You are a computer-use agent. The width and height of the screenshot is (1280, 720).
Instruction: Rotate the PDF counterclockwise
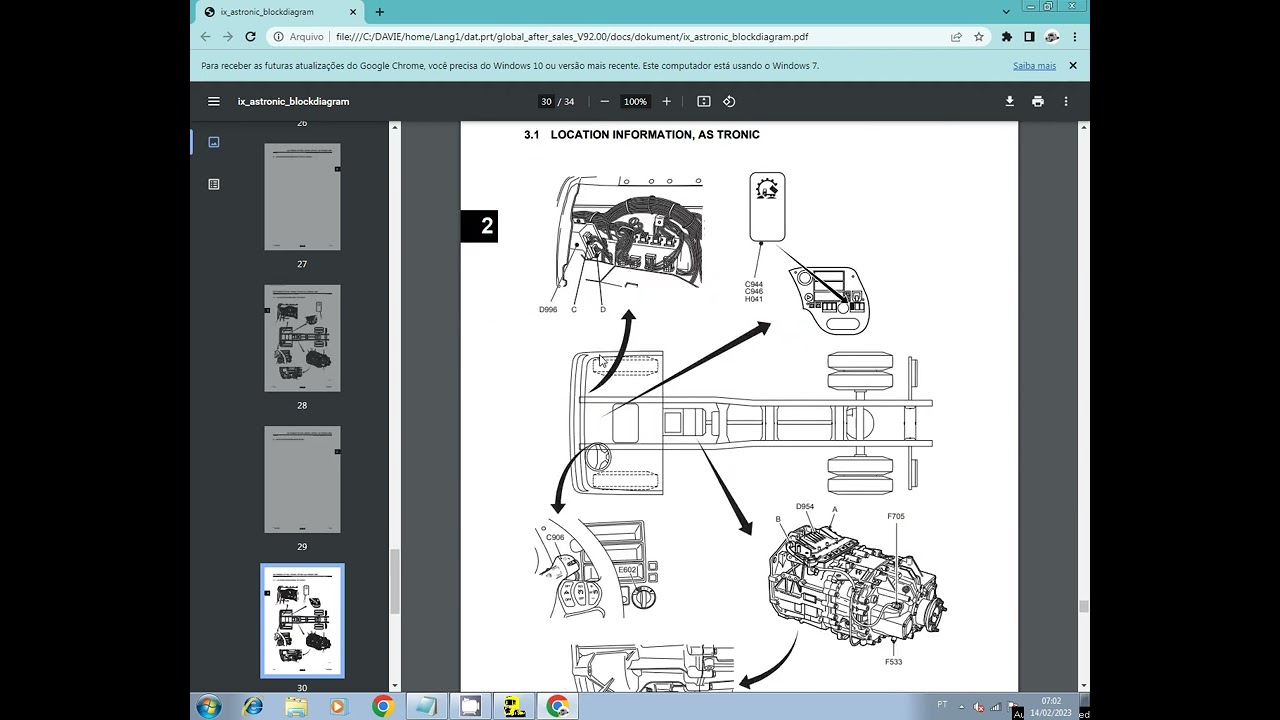point(729,101)
